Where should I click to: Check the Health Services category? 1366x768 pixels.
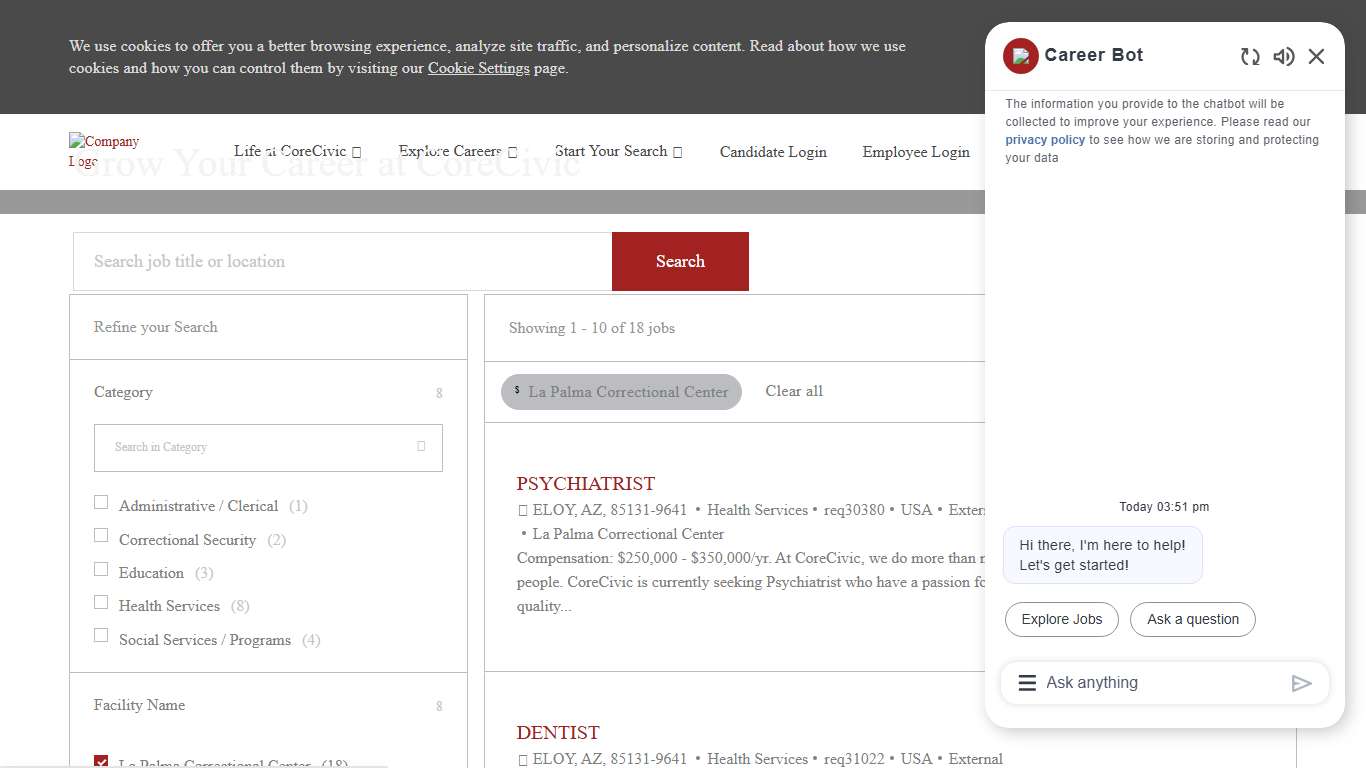pos(101,602)
